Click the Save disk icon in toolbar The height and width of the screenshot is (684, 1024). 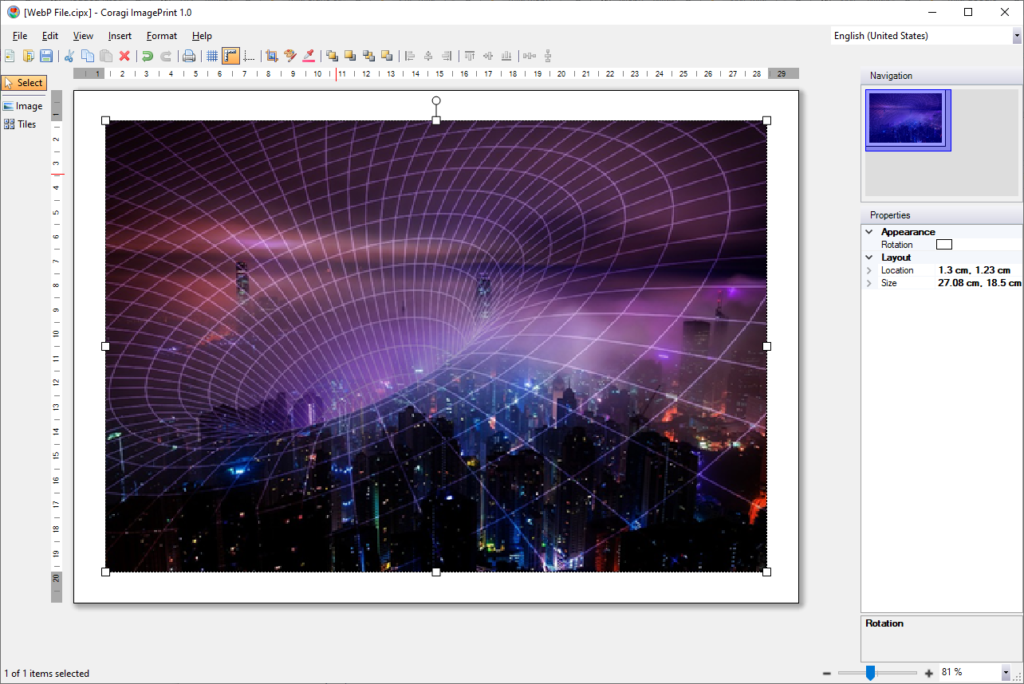[46, 56]
